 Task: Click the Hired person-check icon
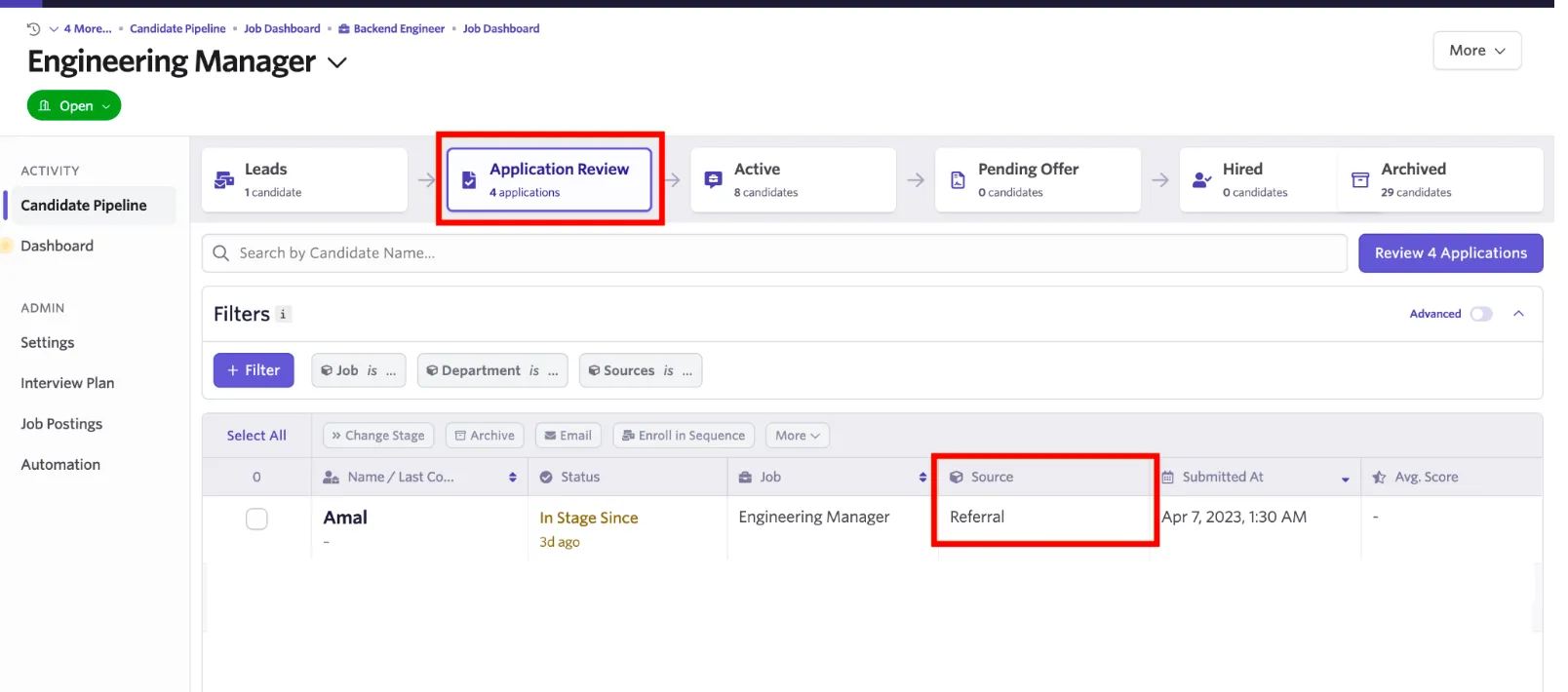1201,179
